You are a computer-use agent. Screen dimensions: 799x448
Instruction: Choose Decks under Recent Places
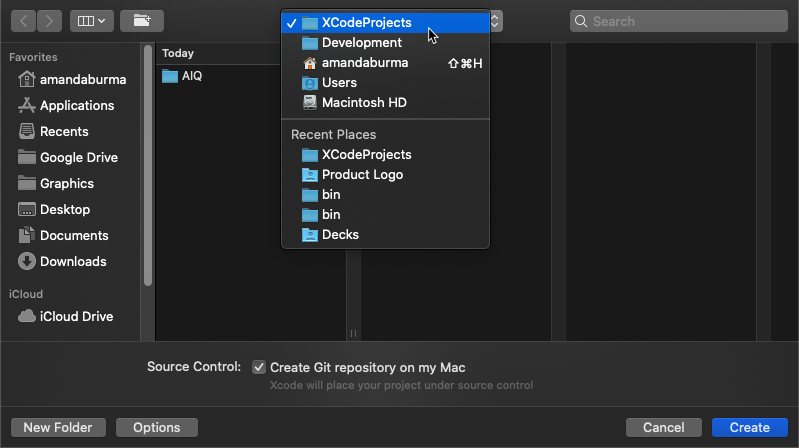[x=385, y=234]
